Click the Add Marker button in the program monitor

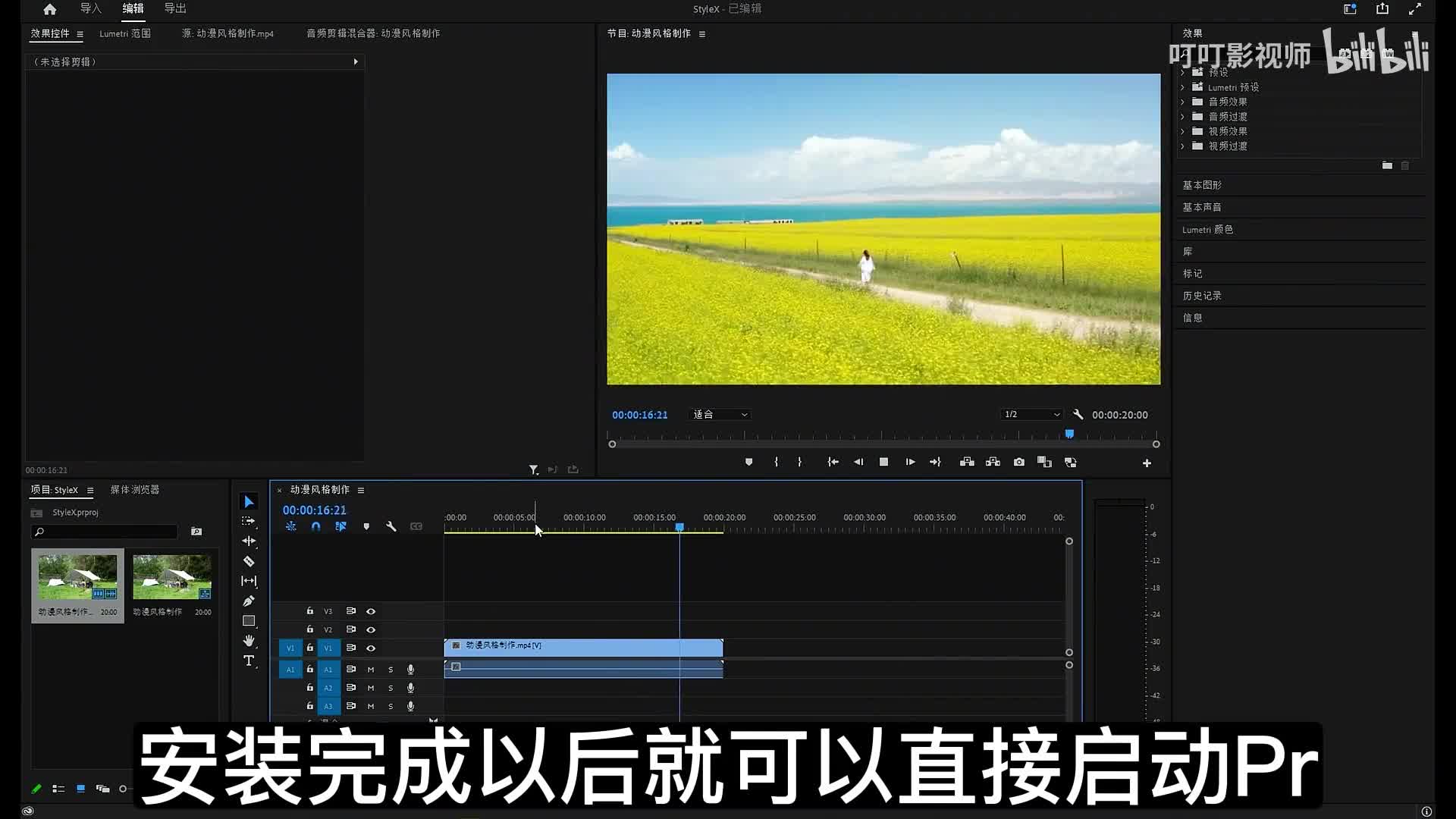click(748, 462)
